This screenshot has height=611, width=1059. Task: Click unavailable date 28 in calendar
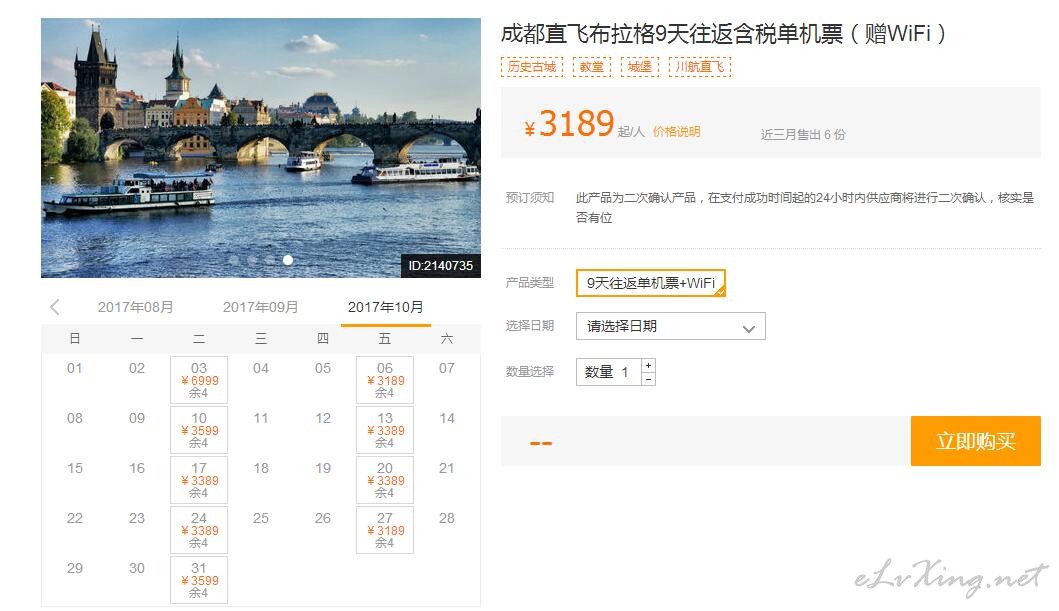pos(446,518)
